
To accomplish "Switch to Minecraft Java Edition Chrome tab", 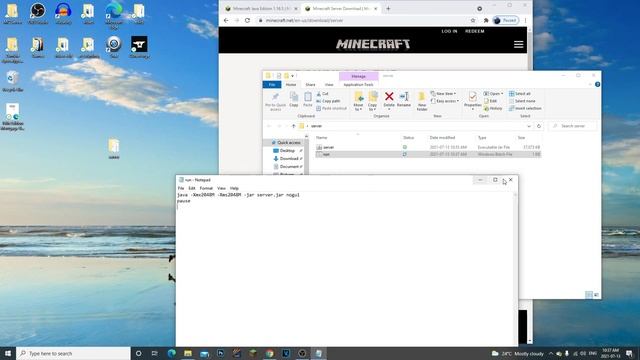I will pyautogui.click(x=261, y=9).
